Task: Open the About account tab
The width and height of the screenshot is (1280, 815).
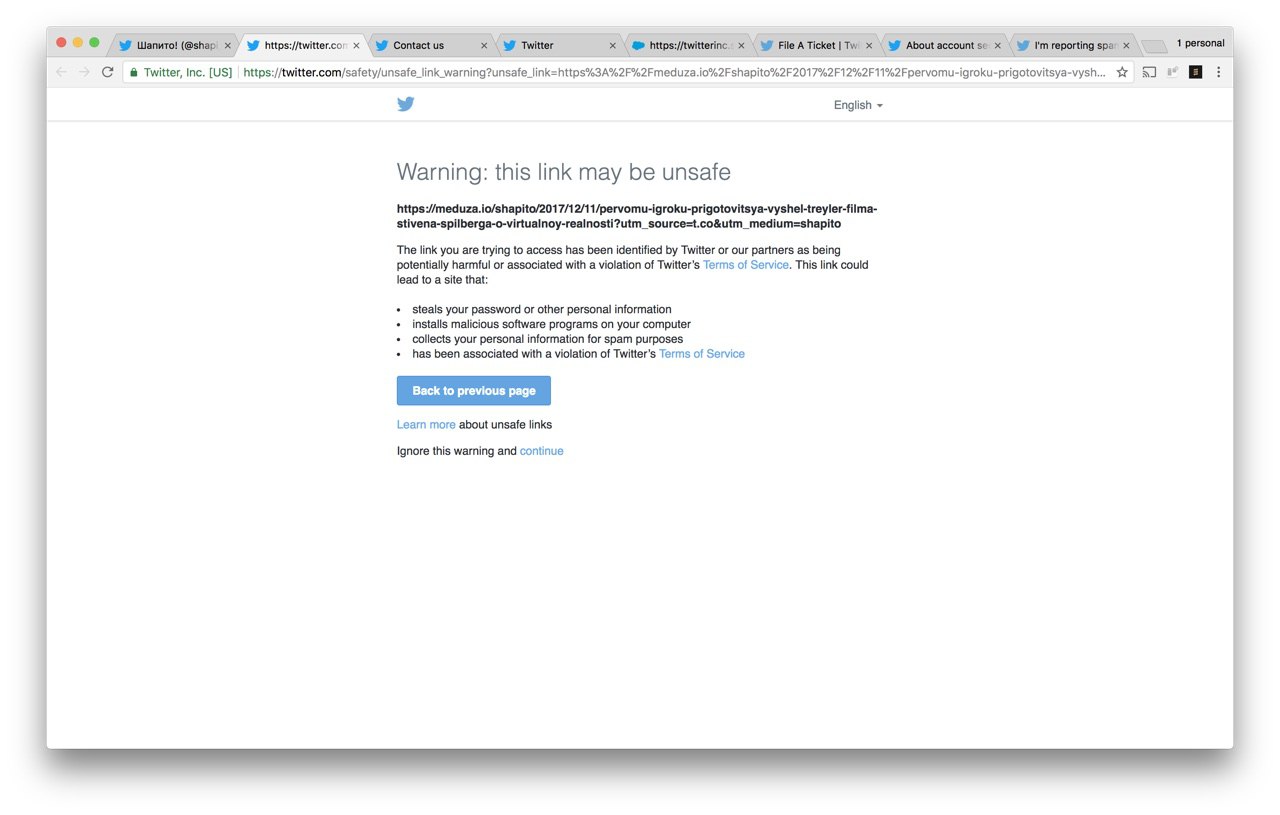Action: click(944, 45)
